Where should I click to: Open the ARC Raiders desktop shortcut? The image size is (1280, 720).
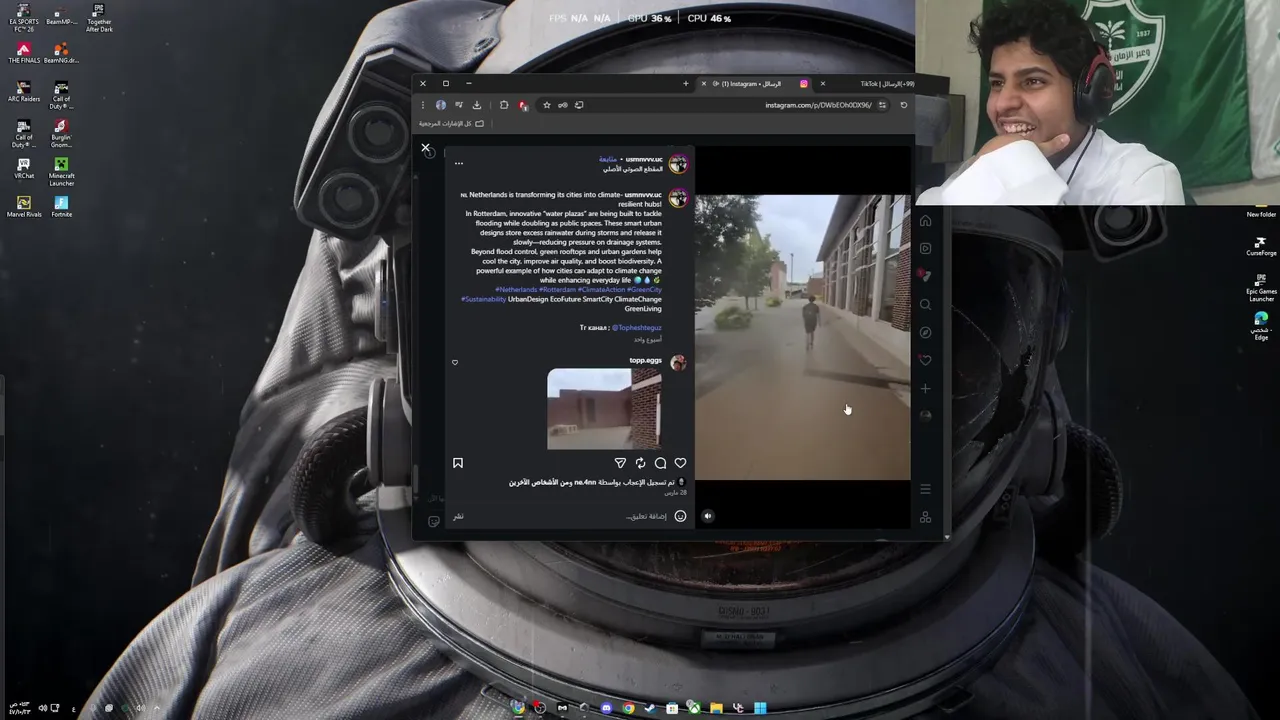tap(24, 93)
